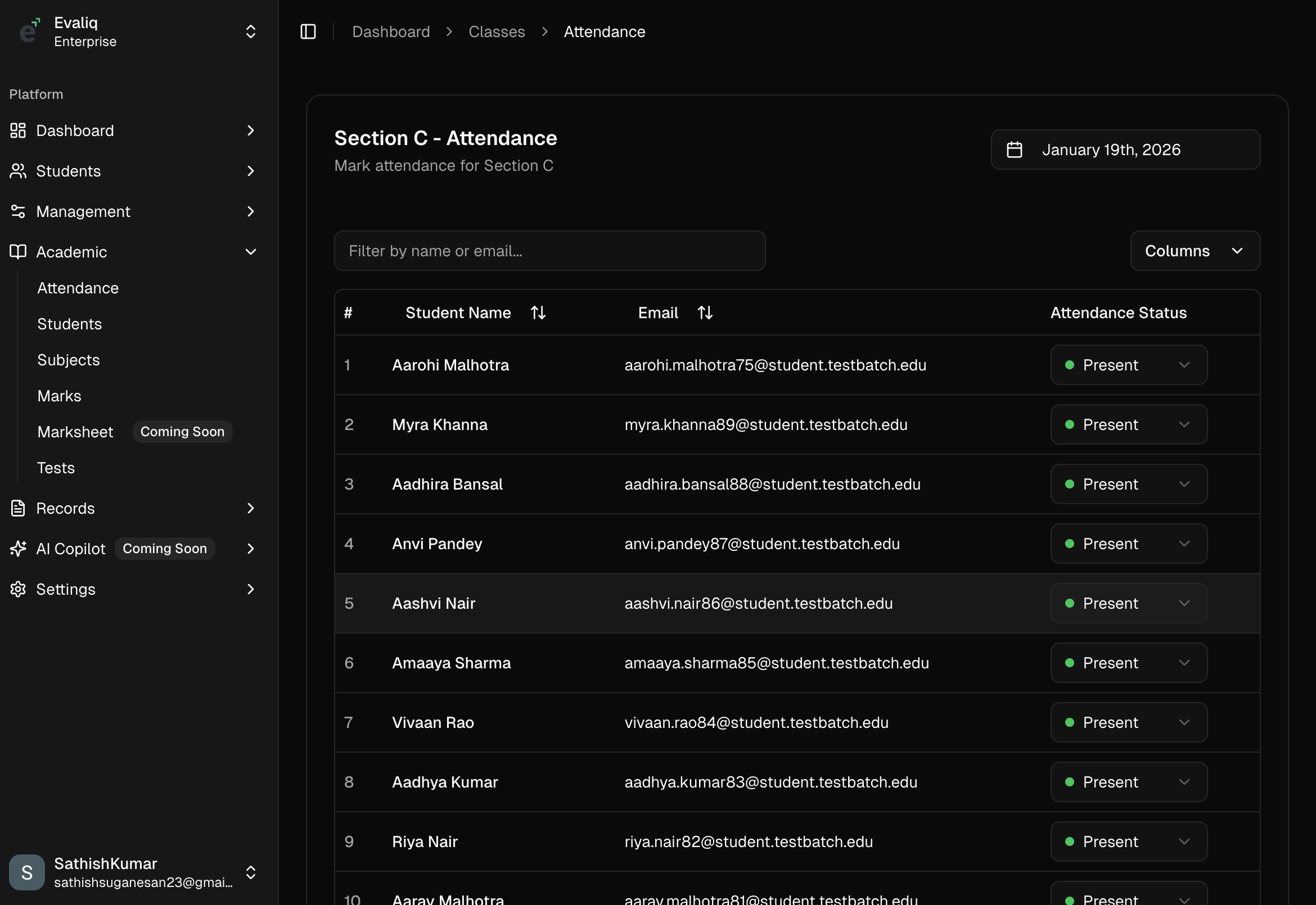Click the Settings gear icon

18,589
